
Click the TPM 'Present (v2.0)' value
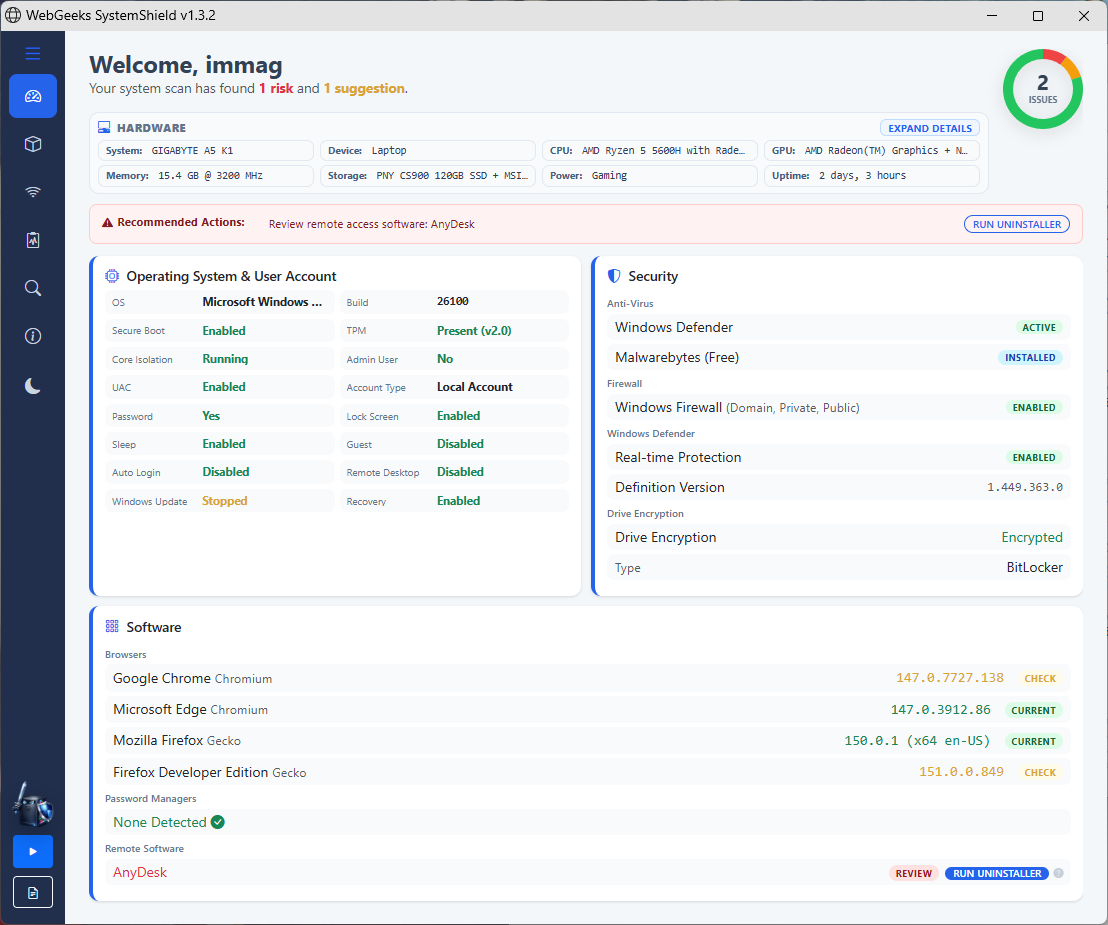pos(474,331)
